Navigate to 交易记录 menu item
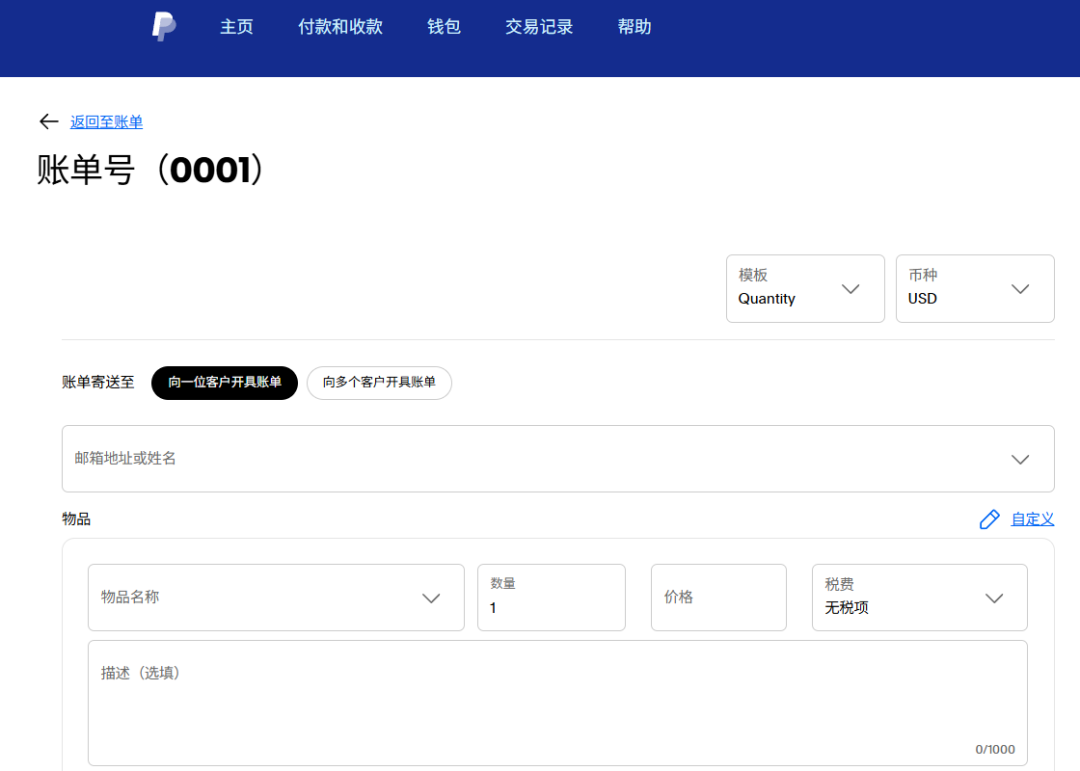Viewport: 1080px width, 771px height. click(x=538, y=27)
